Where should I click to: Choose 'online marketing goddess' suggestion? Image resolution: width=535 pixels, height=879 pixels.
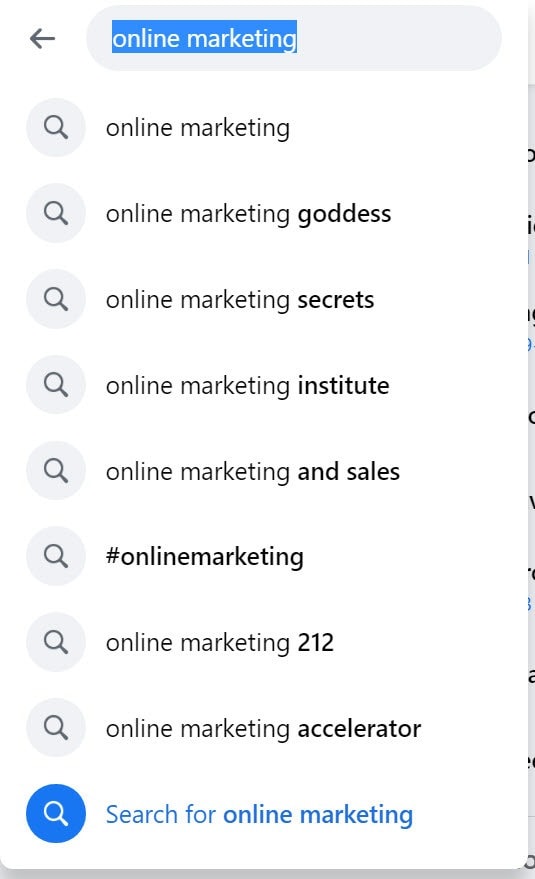264,213
